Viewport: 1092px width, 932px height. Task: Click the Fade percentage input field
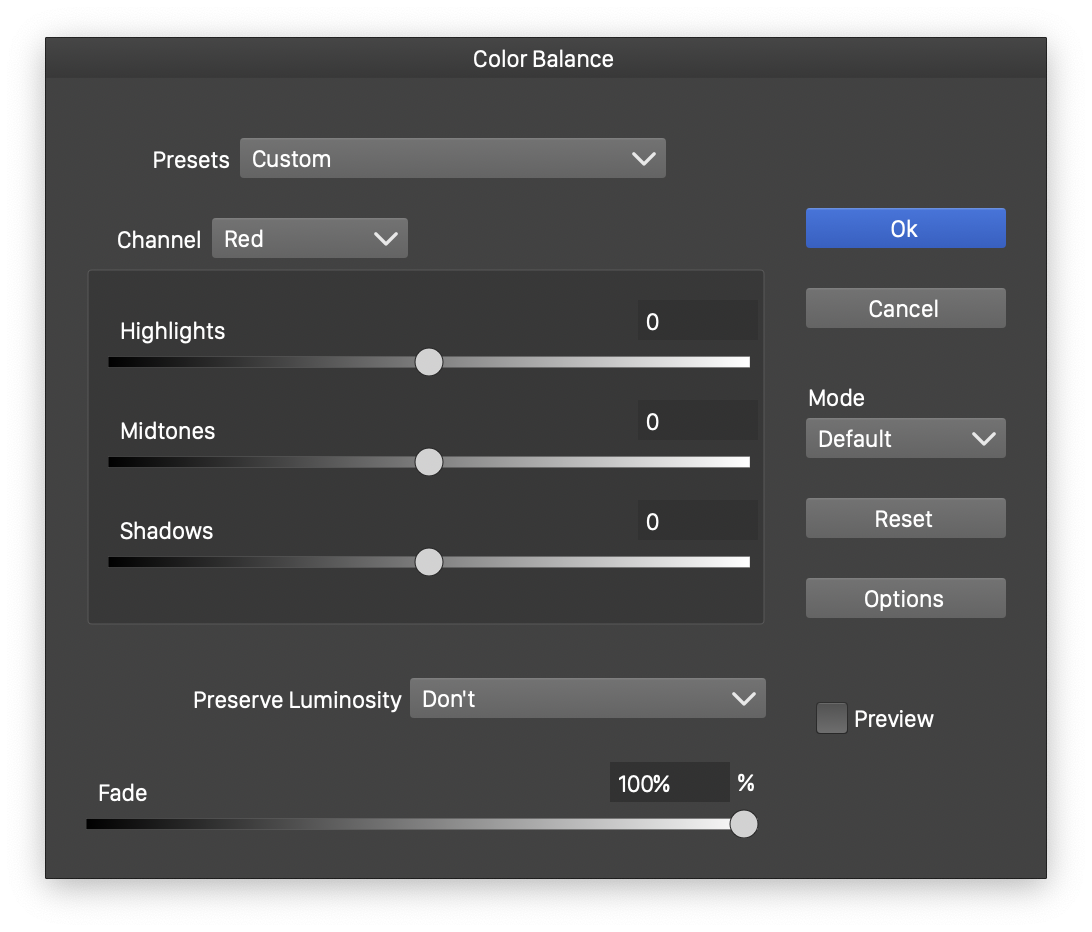pyautogui.click(x=669, y=783)
